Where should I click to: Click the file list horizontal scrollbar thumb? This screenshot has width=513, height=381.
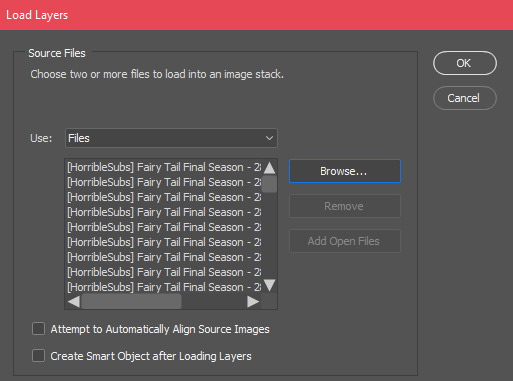pyautogui.click(x=131, y=302)
